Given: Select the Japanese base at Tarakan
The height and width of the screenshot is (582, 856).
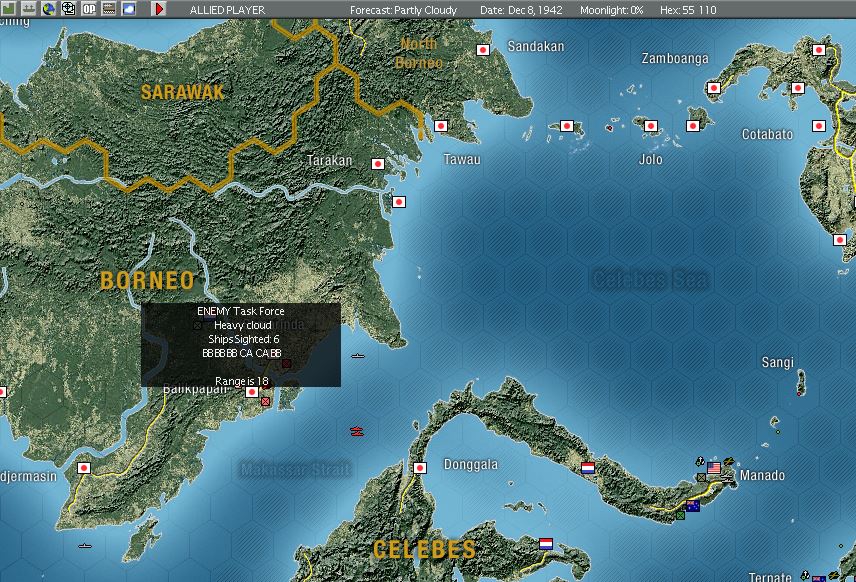Looking at the screenshot, I should [378, 164].
